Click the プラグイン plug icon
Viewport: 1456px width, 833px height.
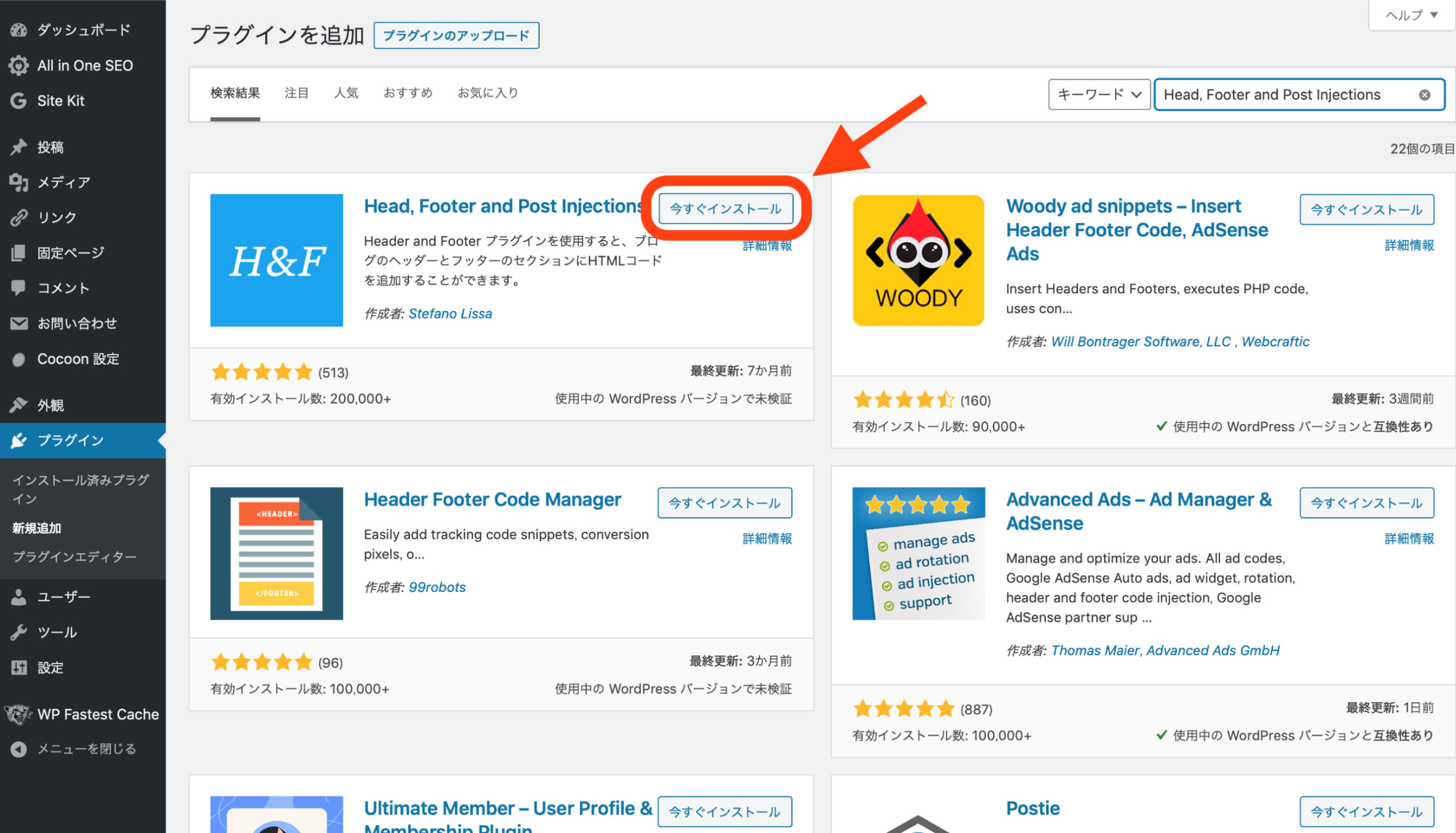tap(18, 440)
